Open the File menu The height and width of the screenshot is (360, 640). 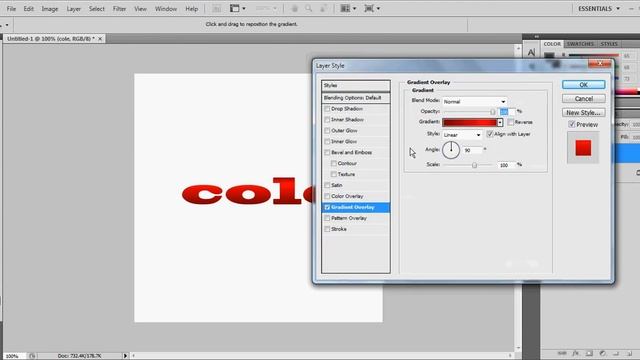[11, 9]
